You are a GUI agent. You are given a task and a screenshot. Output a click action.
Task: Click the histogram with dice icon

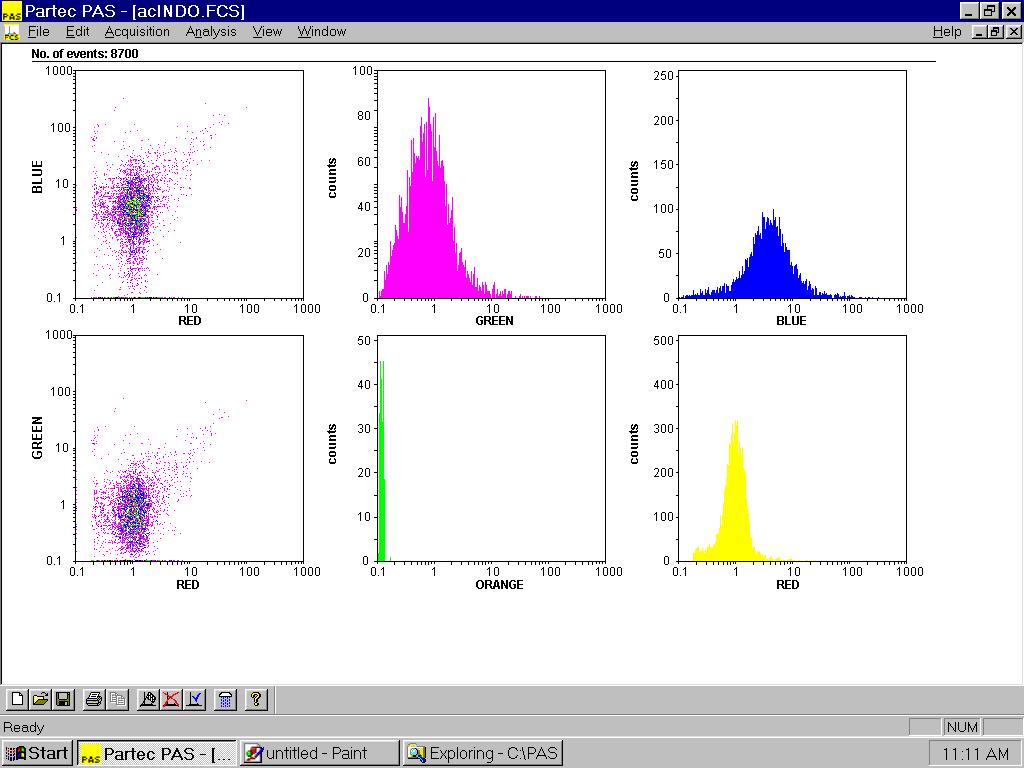(148, 700)
